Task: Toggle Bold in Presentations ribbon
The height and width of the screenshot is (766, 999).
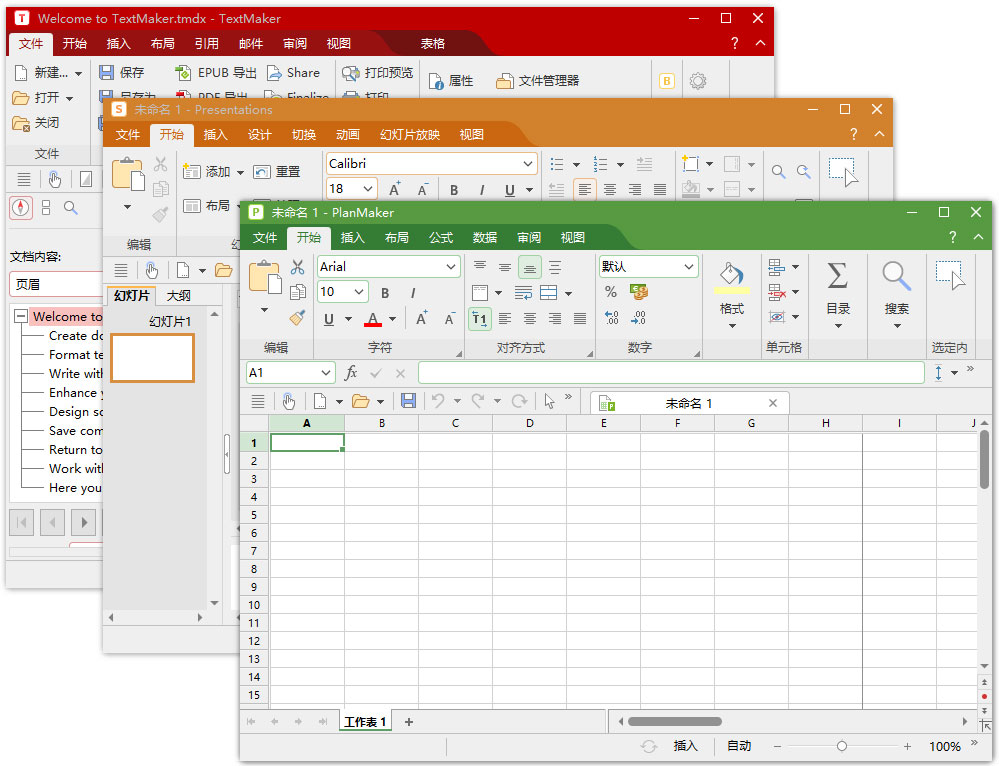Action: [454, 190]
